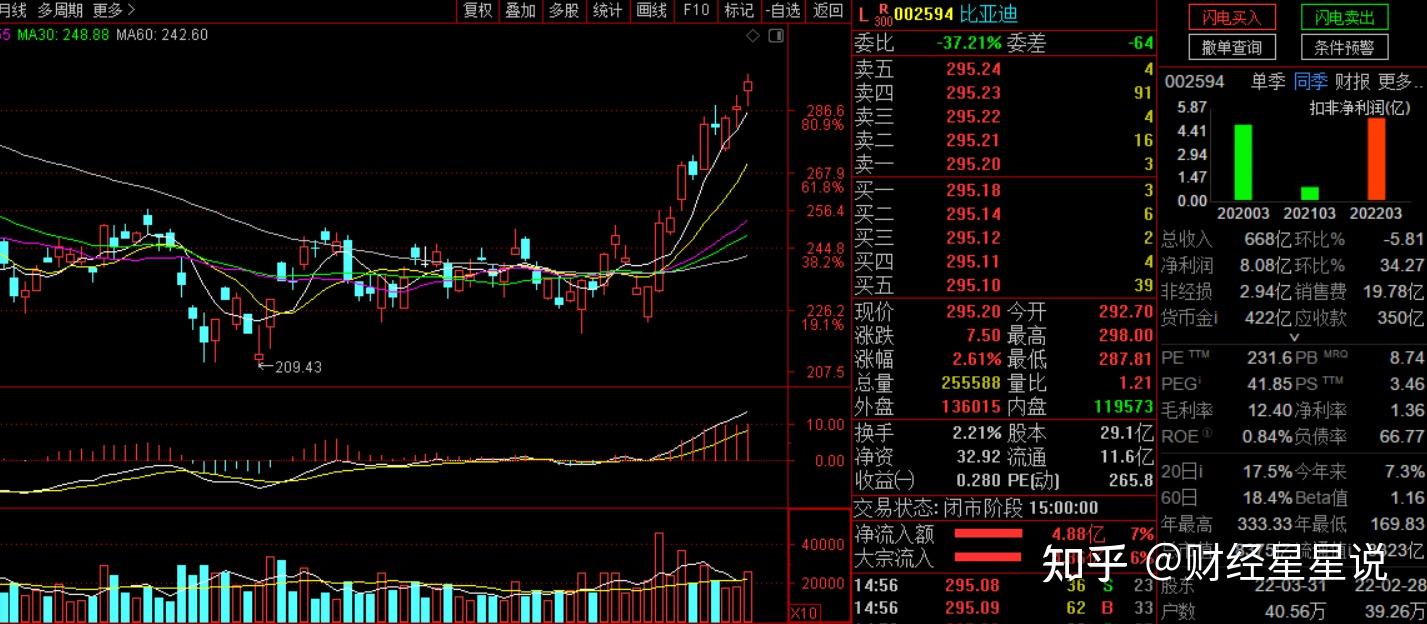The height and width of the screenshot is (624, 1427).
Task: Select the 画线 (draw line) tool
Action: [650, 11]
